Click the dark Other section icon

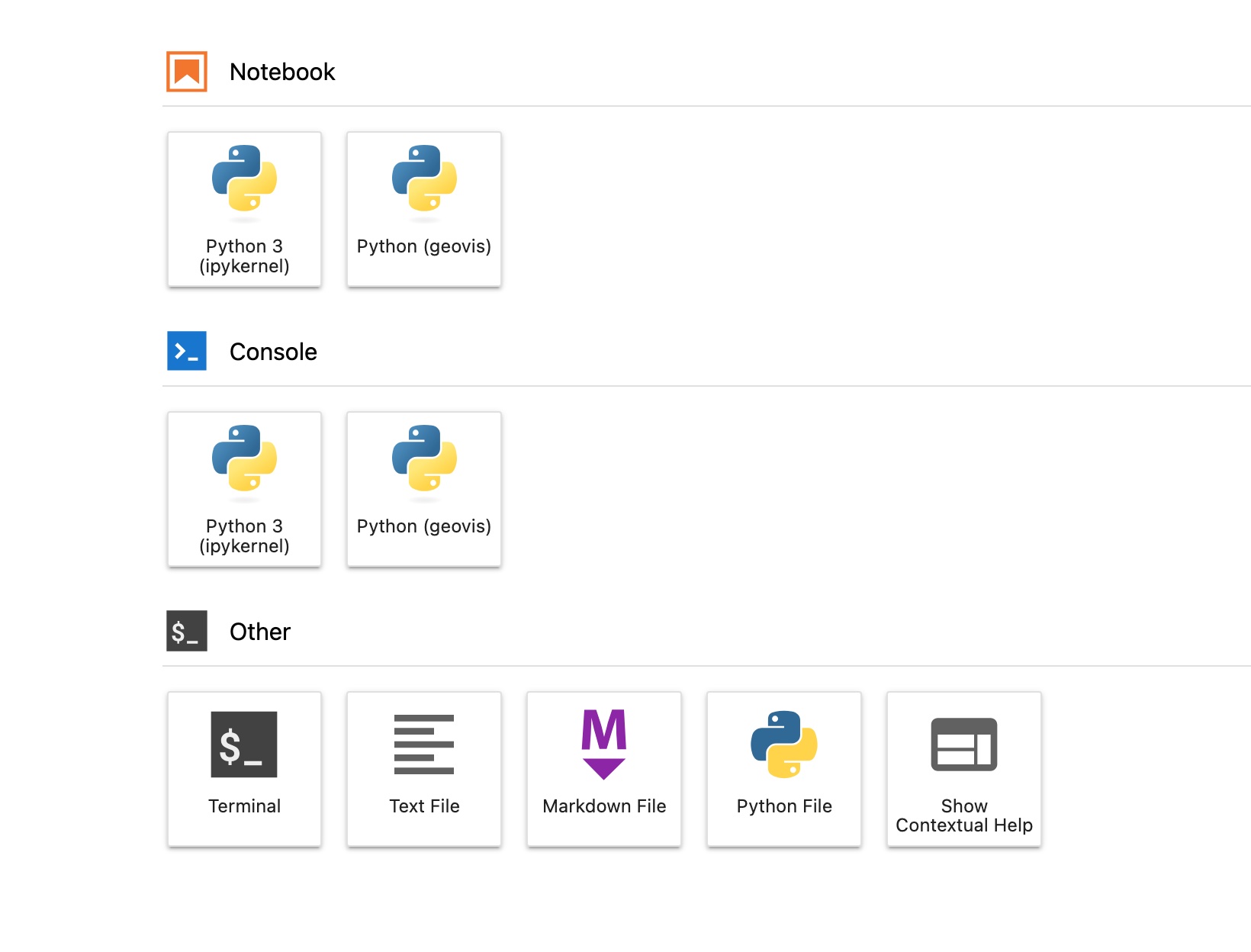click(x=187, y=631)
